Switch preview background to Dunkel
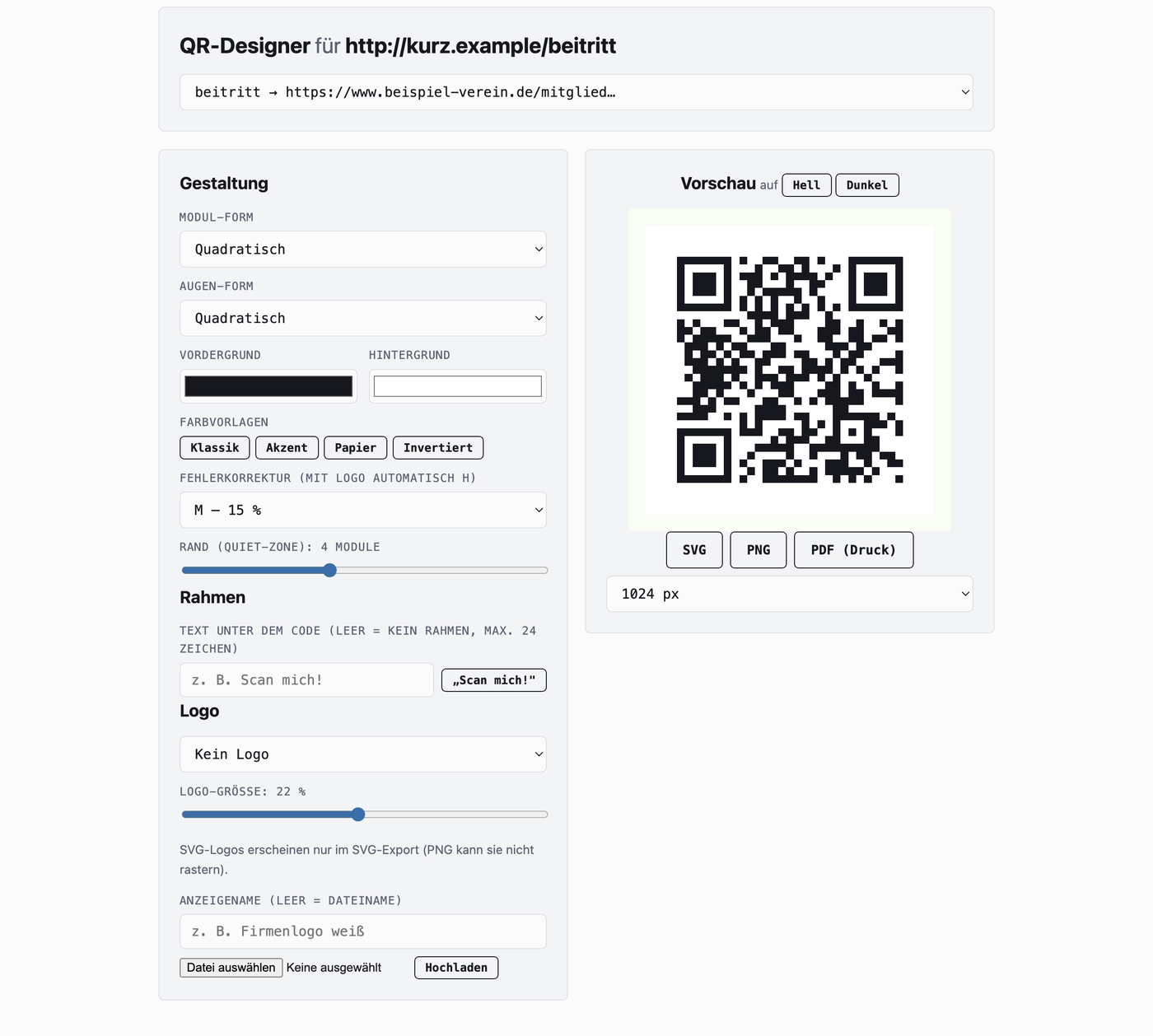This screenshot has width=1153, height=1036. point(867,185)
